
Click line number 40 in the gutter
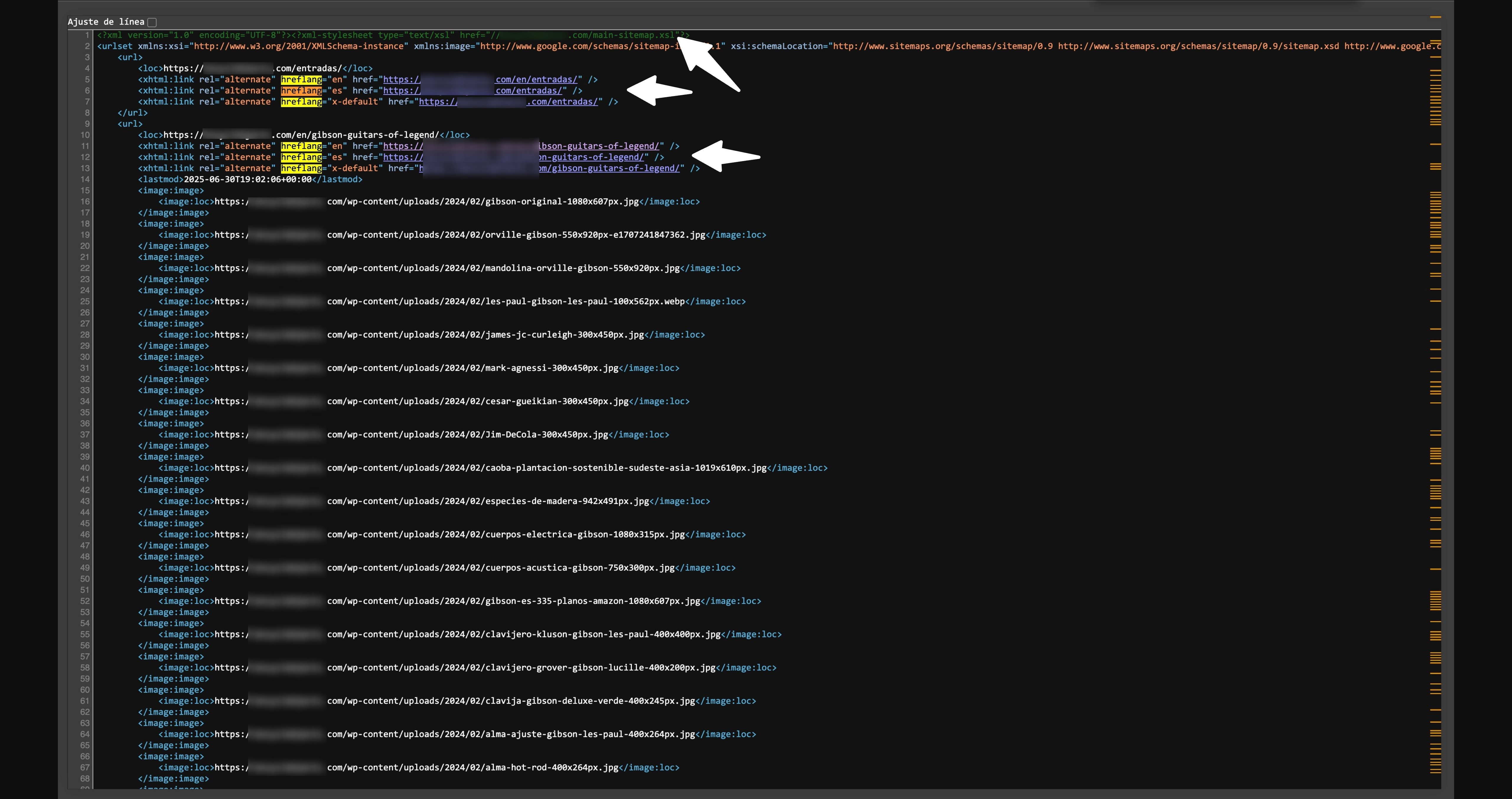(85, 468)
